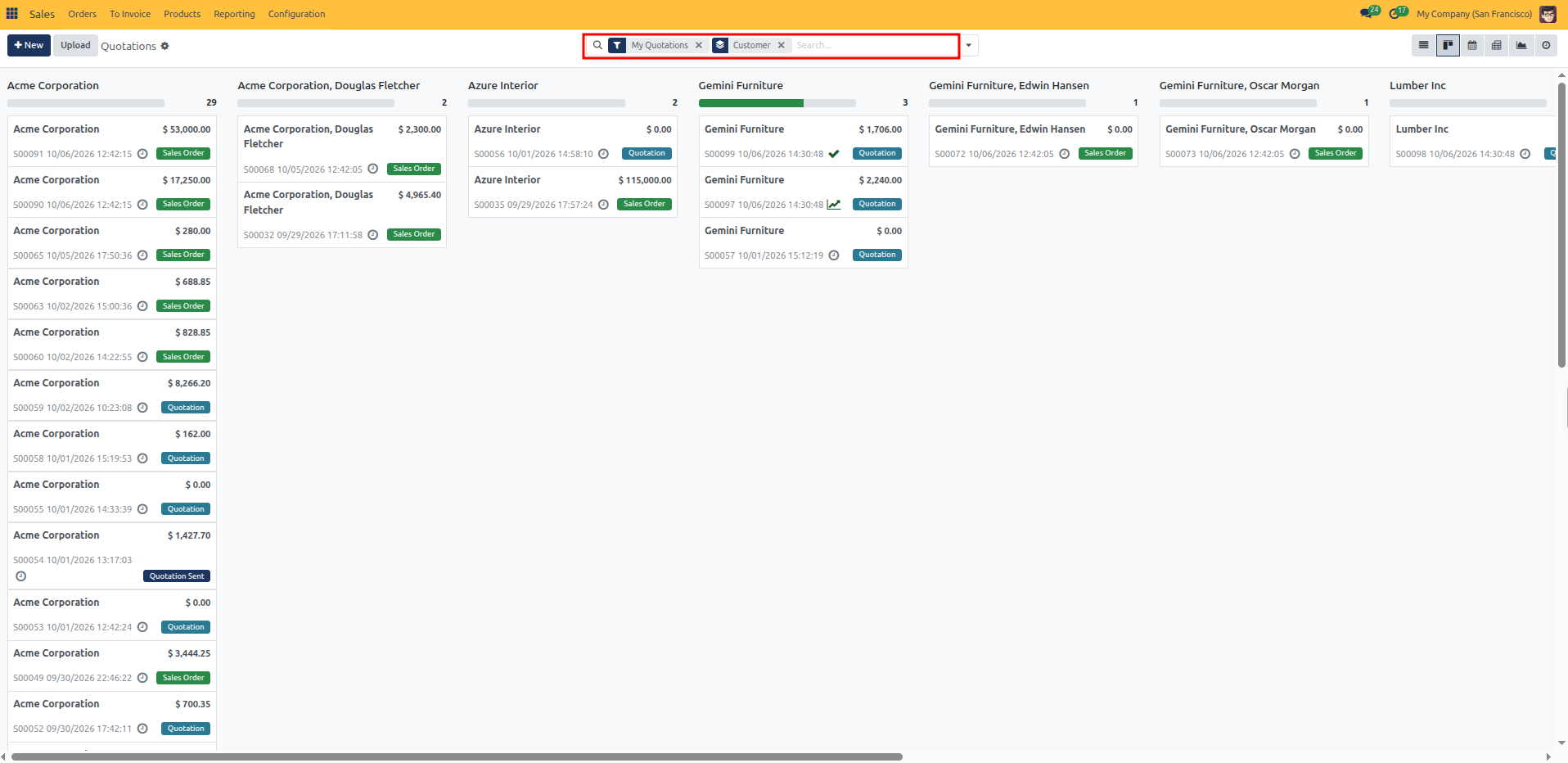Open the company switcher My Company (San Francisco)
Viewport: 1568px width, 763px height.
[x=1474, y=14]
